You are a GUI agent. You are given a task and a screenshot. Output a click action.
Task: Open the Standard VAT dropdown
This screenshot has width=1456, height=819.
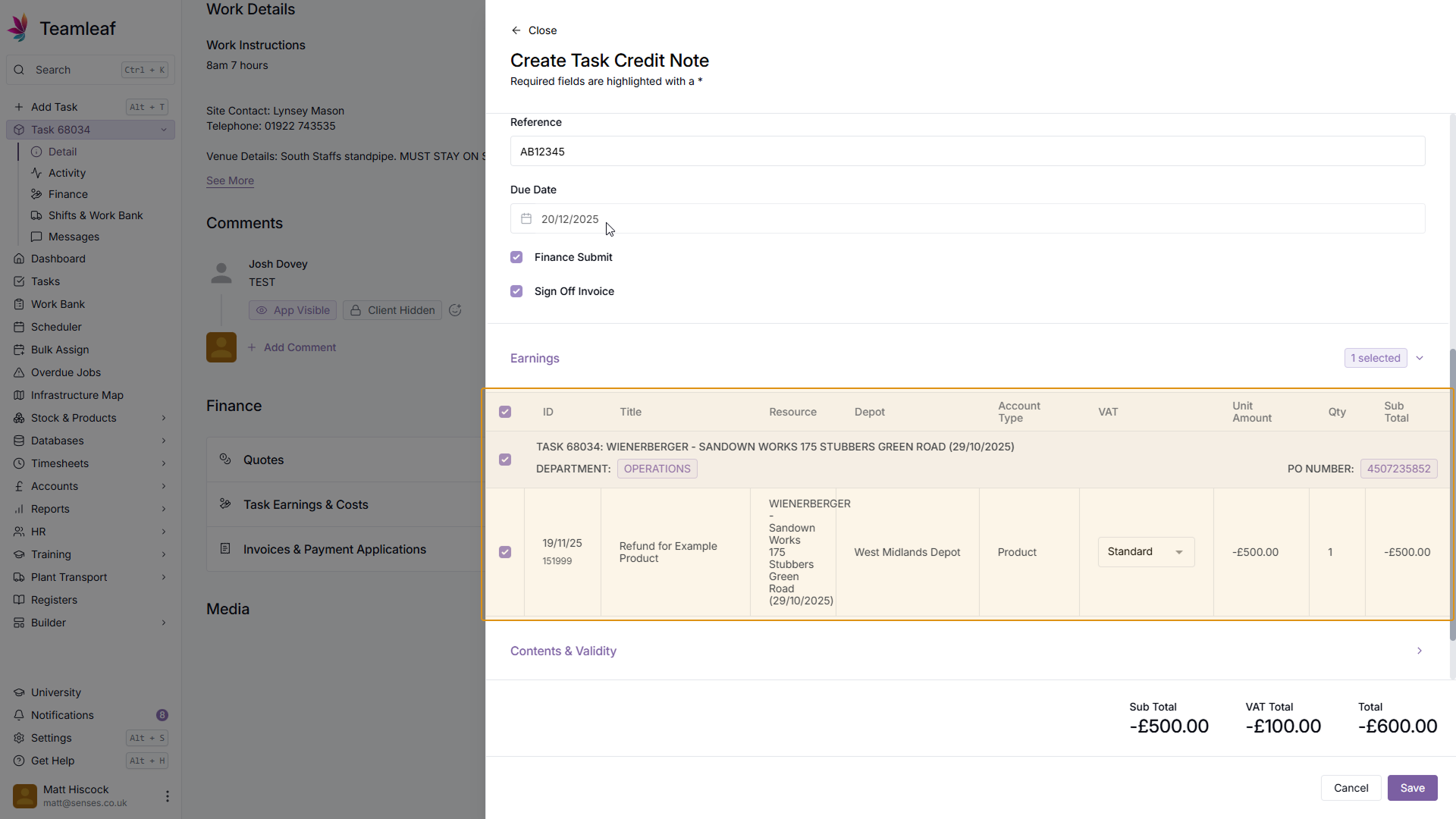point(1146,552)
